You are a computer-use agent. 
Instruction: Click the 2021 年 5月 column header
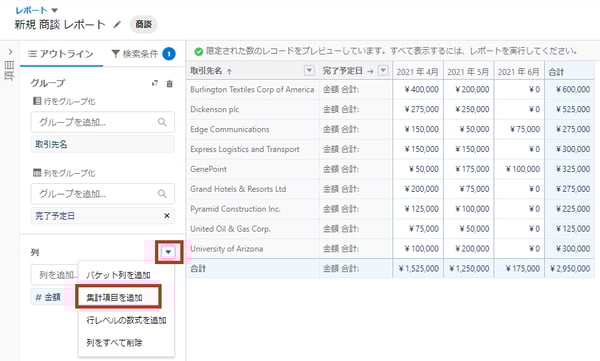click(x=468, y=72)
